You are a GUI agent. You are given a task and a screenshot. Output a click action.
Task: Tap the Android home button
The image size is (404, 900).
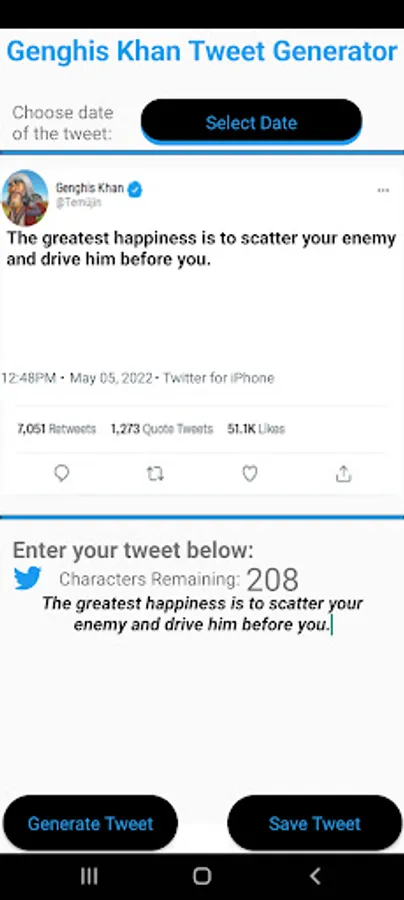(x=202, y=876)
